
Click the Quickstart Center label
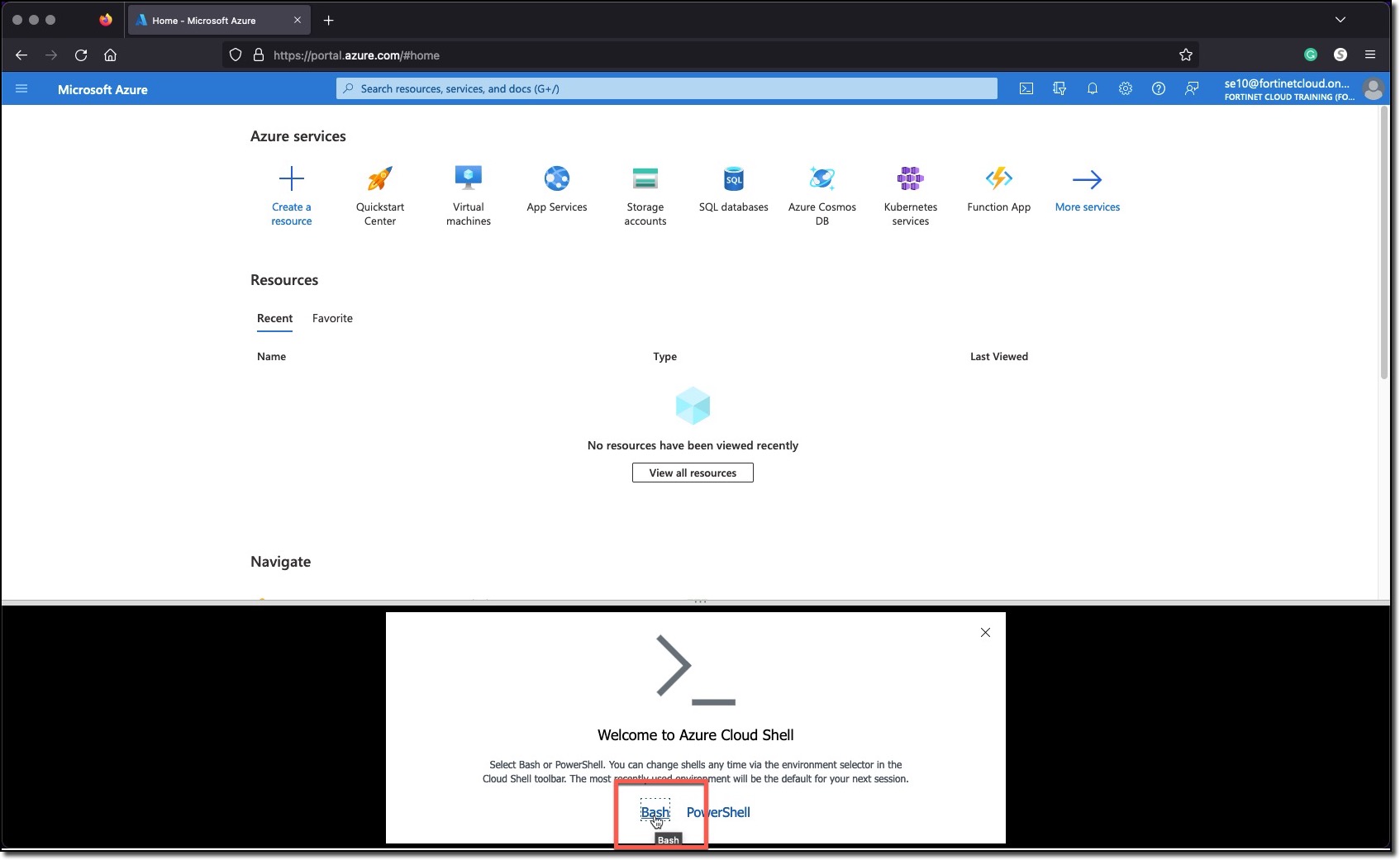click(380, 214)
